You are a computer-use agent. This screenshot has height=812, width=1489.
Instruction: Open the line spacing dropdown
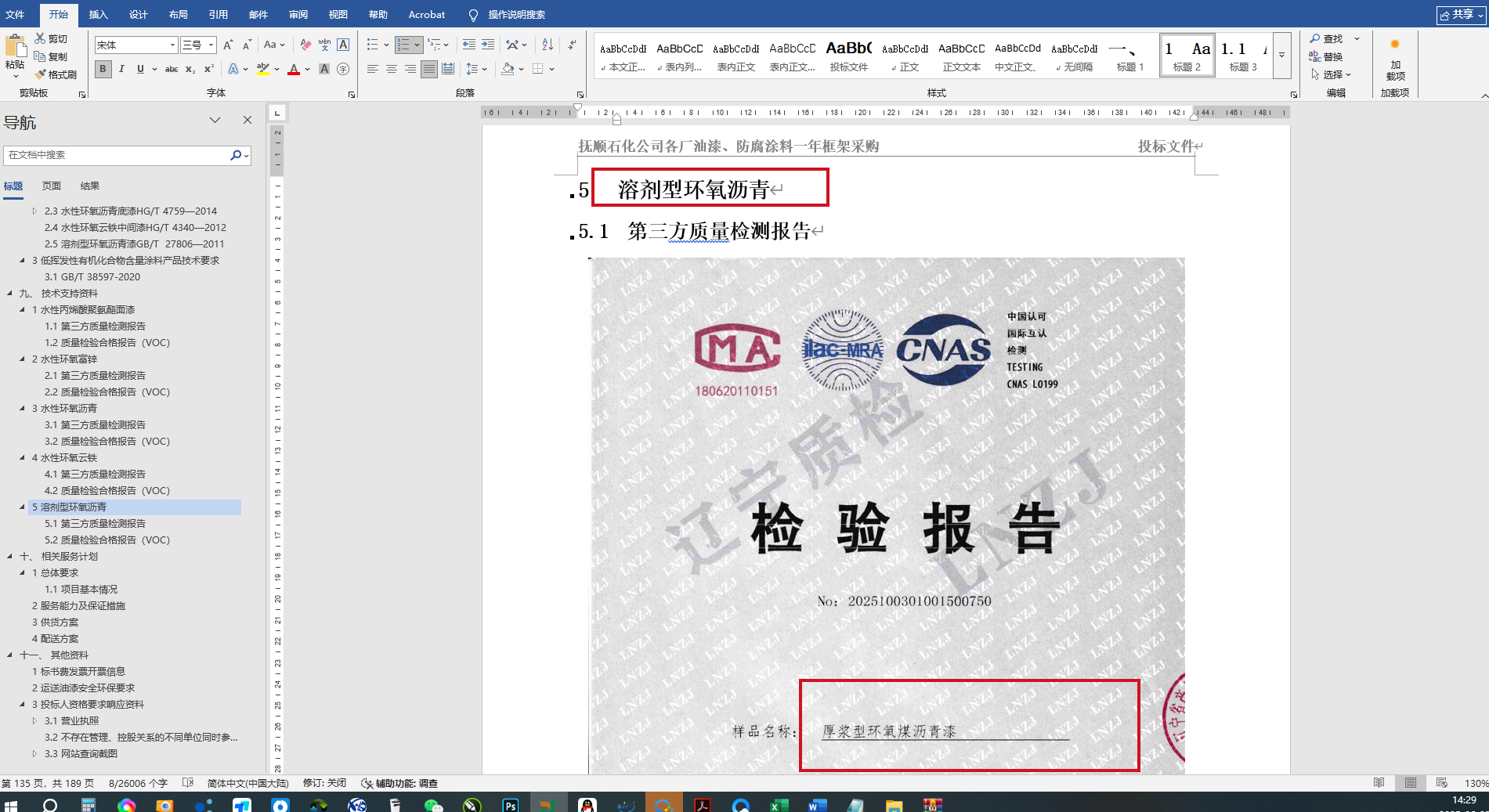click(476, 69)
